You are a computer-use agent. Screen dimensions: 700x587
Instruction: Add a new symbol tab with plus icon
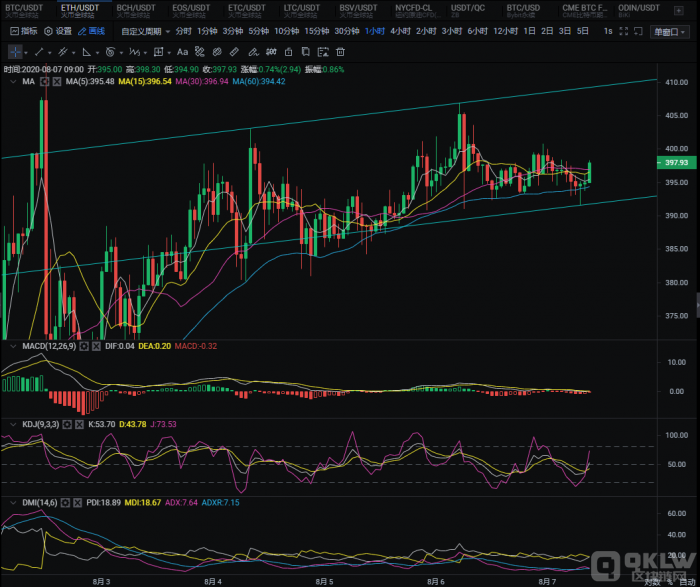[x=679, y=11]
